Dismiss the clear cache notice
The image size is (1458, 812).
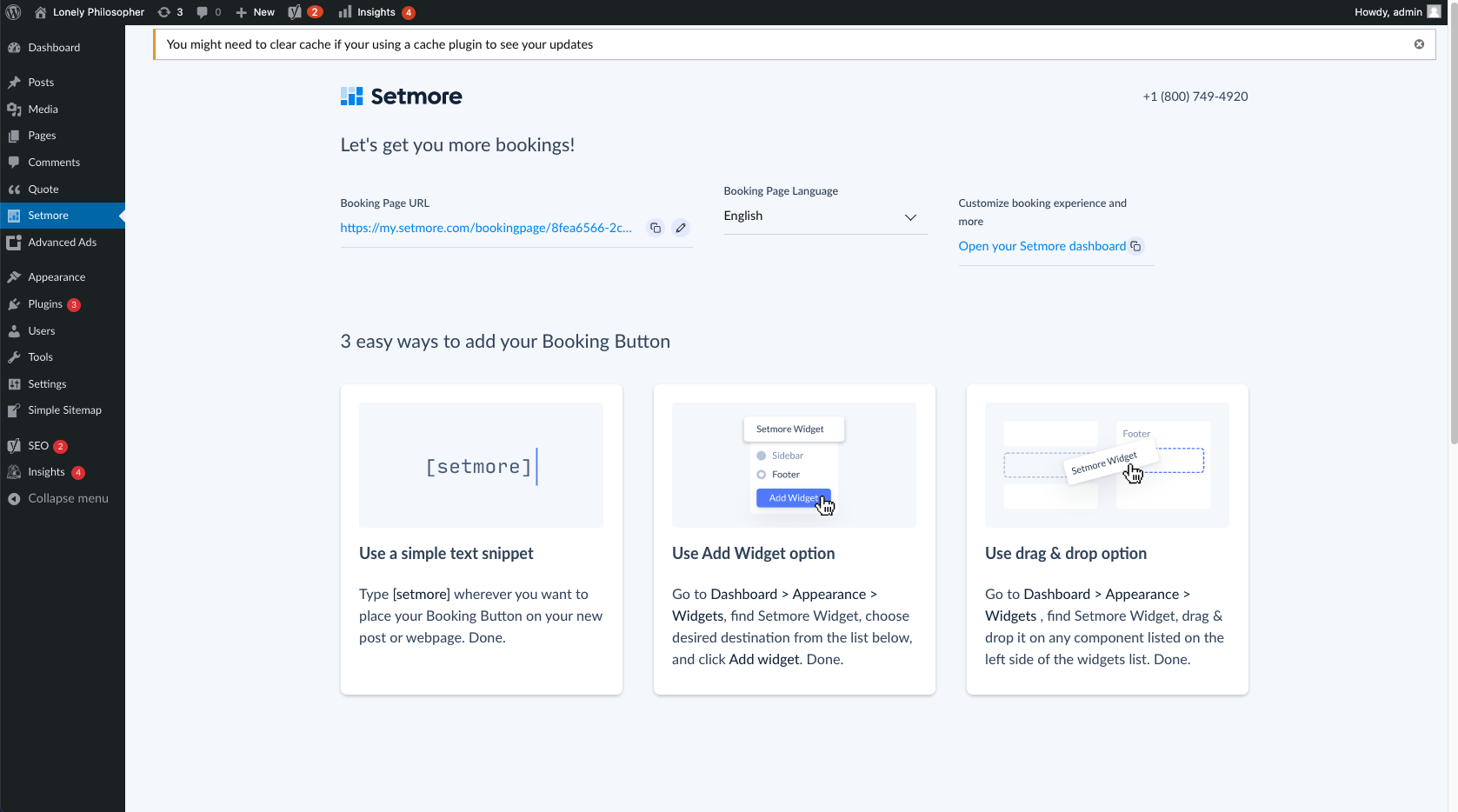tap(1419, 44)
